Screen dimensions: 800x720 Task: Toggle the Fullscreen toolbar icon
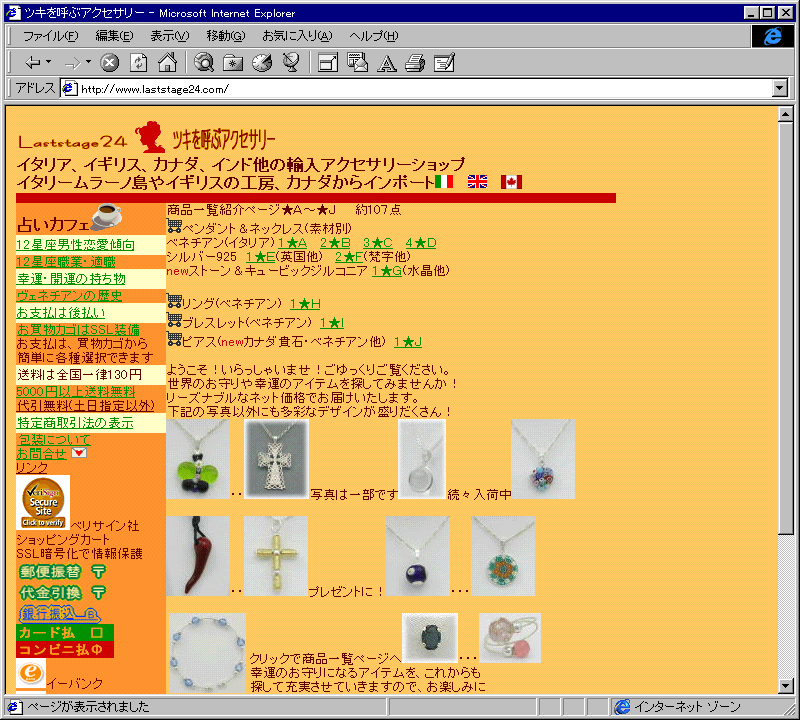(x=328, y=63)
